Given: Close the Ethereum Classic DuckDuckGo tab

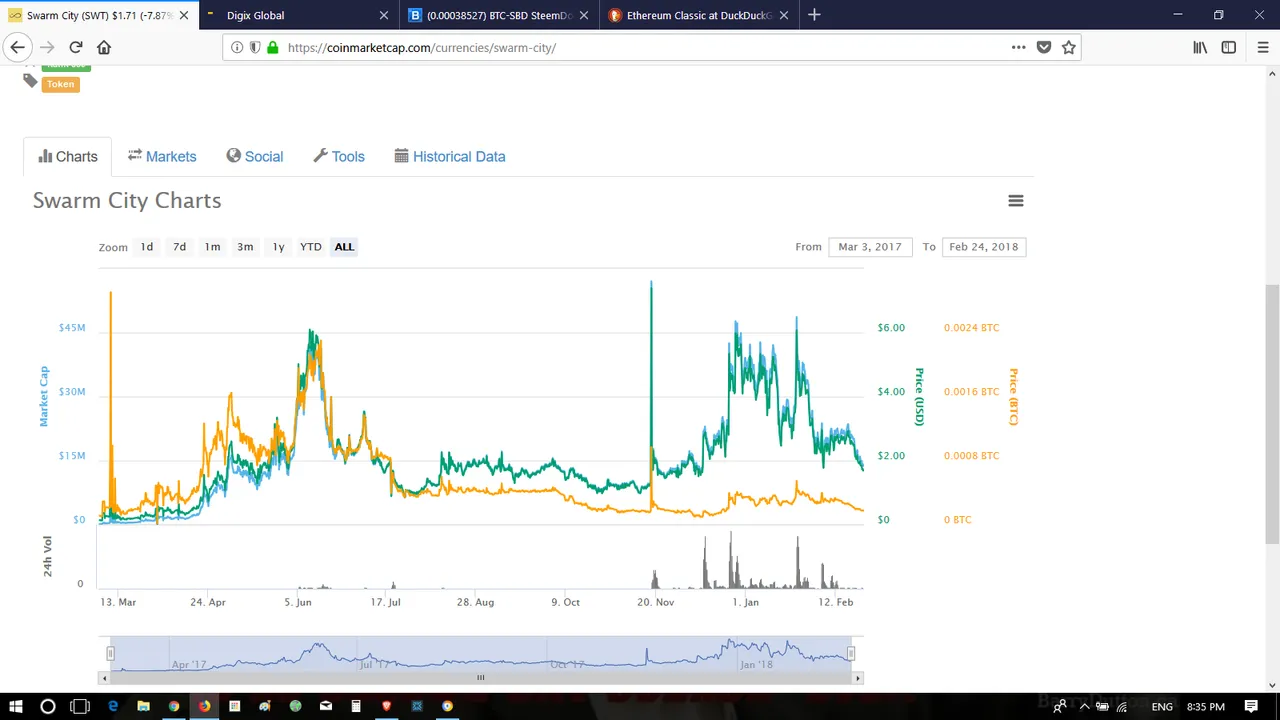Looking at the screenshot, I should pyautogui.click(x=784, y=15).
